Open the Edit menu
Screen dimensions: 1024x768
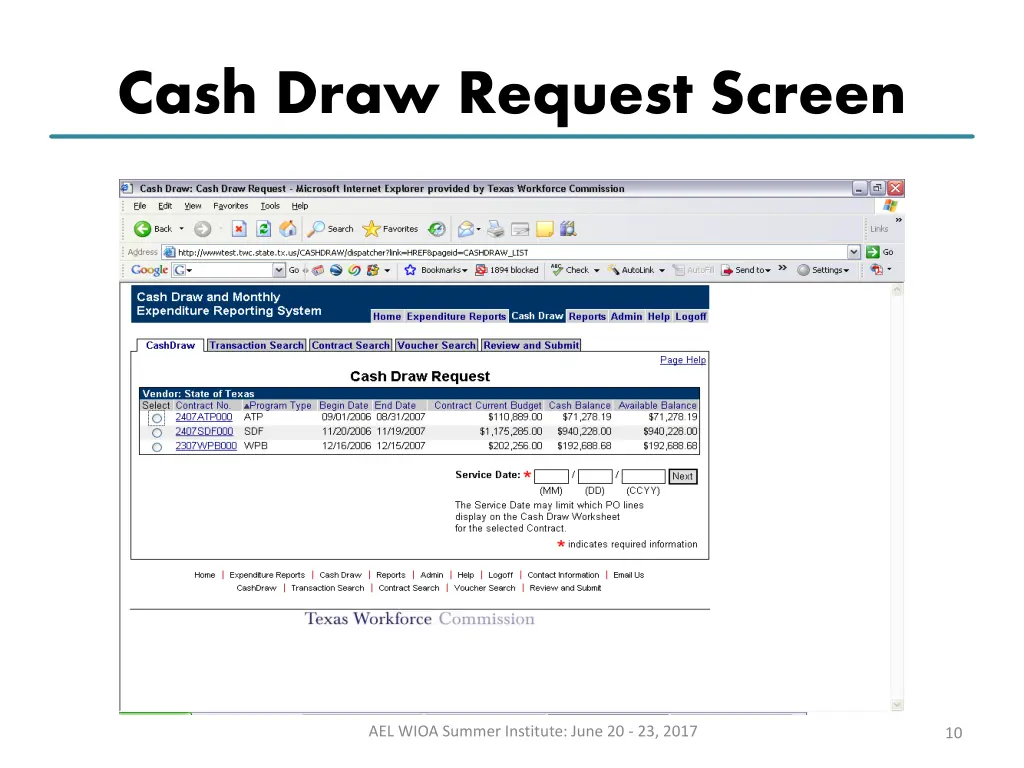165,206
